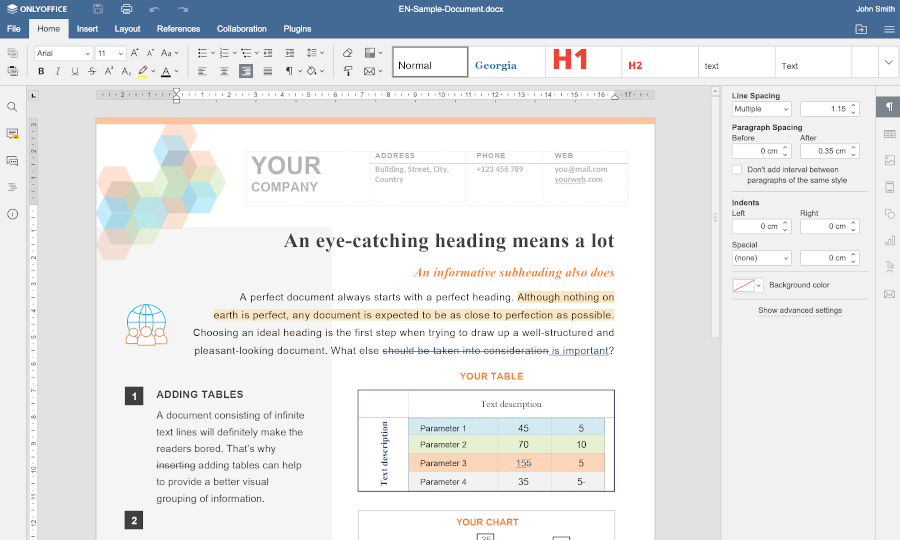Open the Search icon in left sidebar
Viewport: 900px width, 540px height.
(x=12, y=107)
